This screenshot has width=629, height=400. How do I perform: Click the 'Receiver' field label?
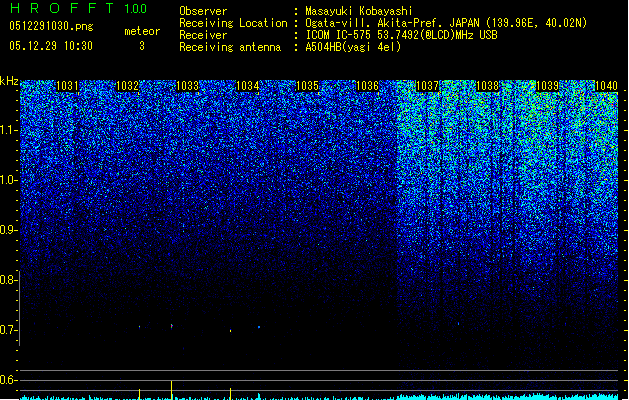point(203,35)
